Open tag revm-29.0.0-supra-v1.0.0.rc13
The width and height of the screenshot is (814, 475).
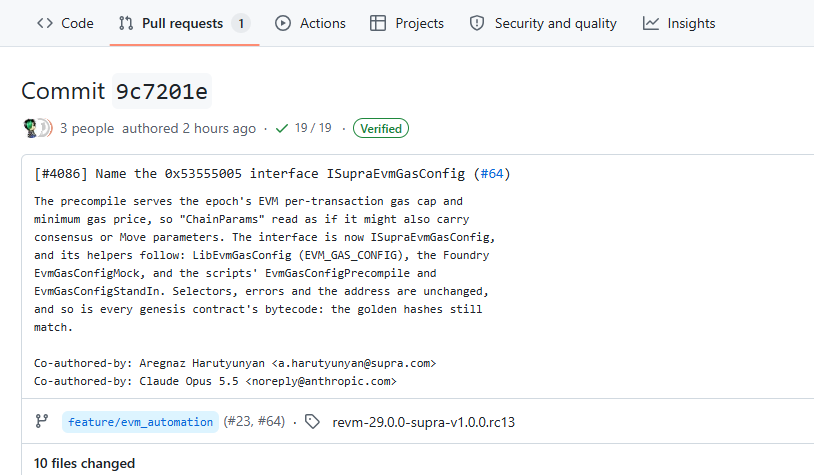pos(424,422)
